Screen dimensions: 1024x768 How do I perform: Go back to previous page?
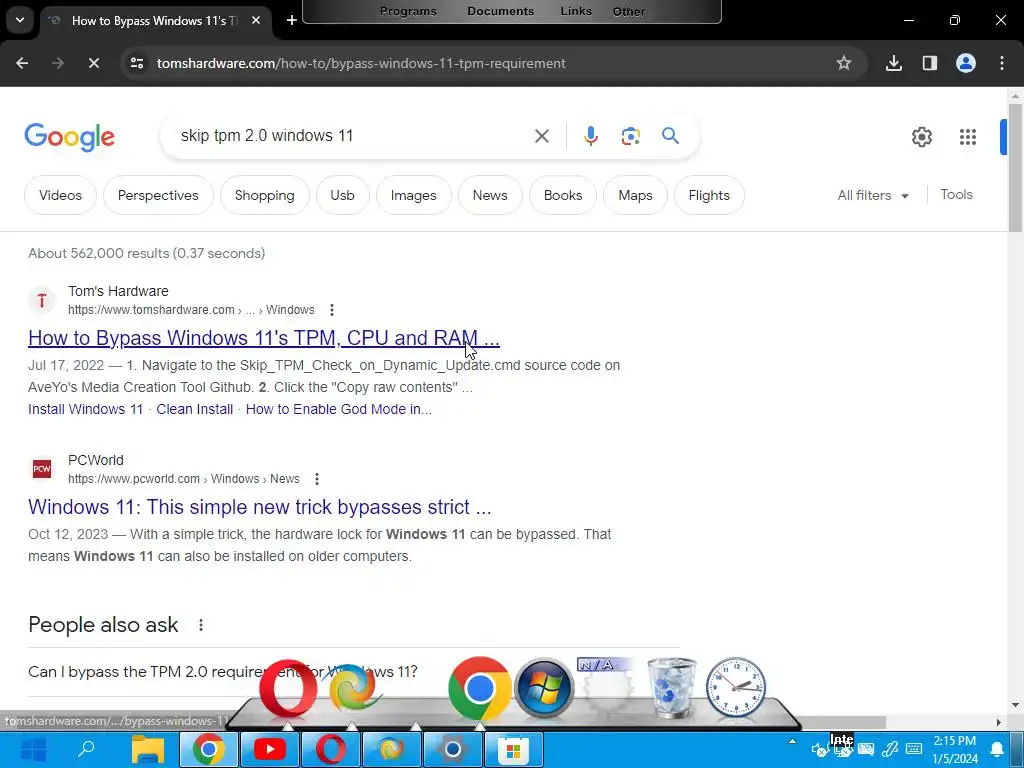point(22,63)
